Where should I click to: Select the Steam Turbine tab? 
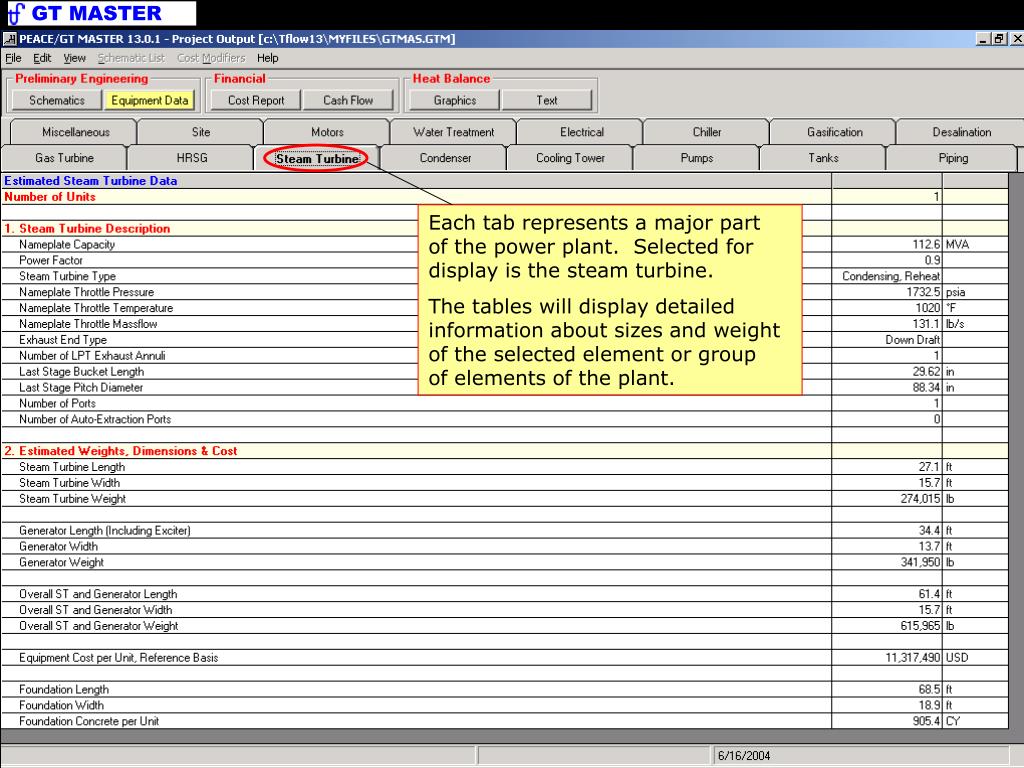(x=317, y=159)
